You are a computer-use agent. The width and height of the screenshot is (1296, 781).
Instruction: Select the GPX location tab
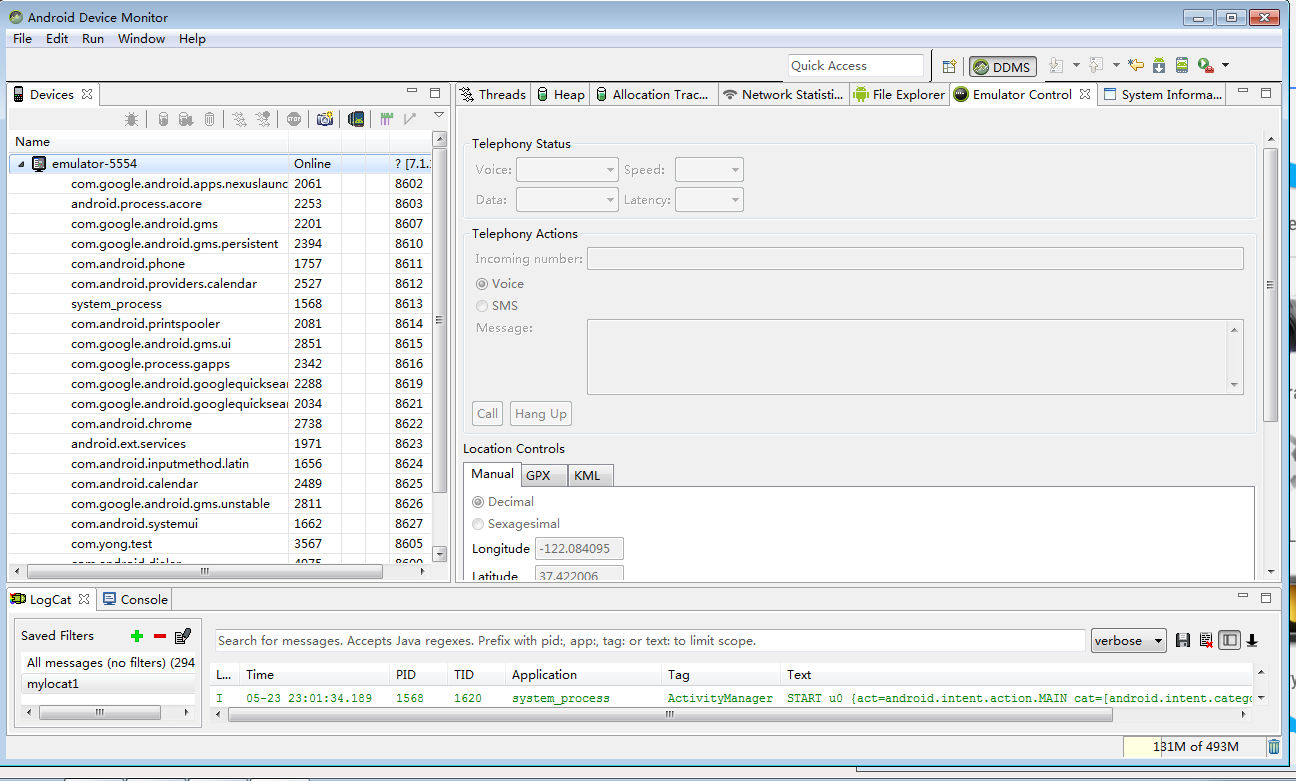coord(543,475)
